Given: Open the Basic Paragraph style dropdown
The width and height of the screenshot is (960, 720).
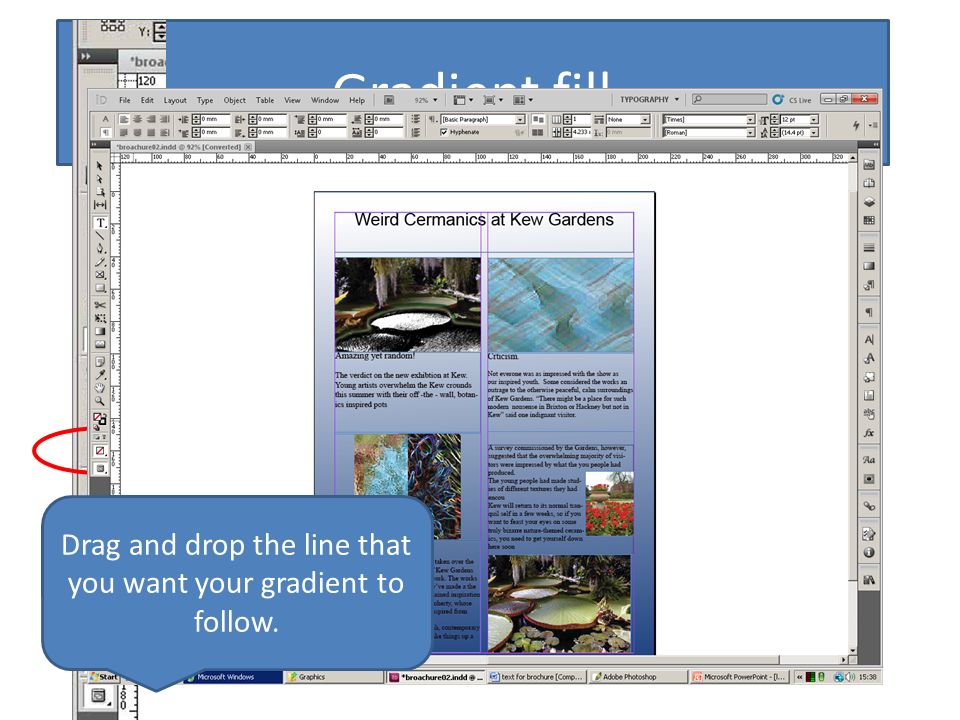Looking at the screenshot, I should [520, 119].
